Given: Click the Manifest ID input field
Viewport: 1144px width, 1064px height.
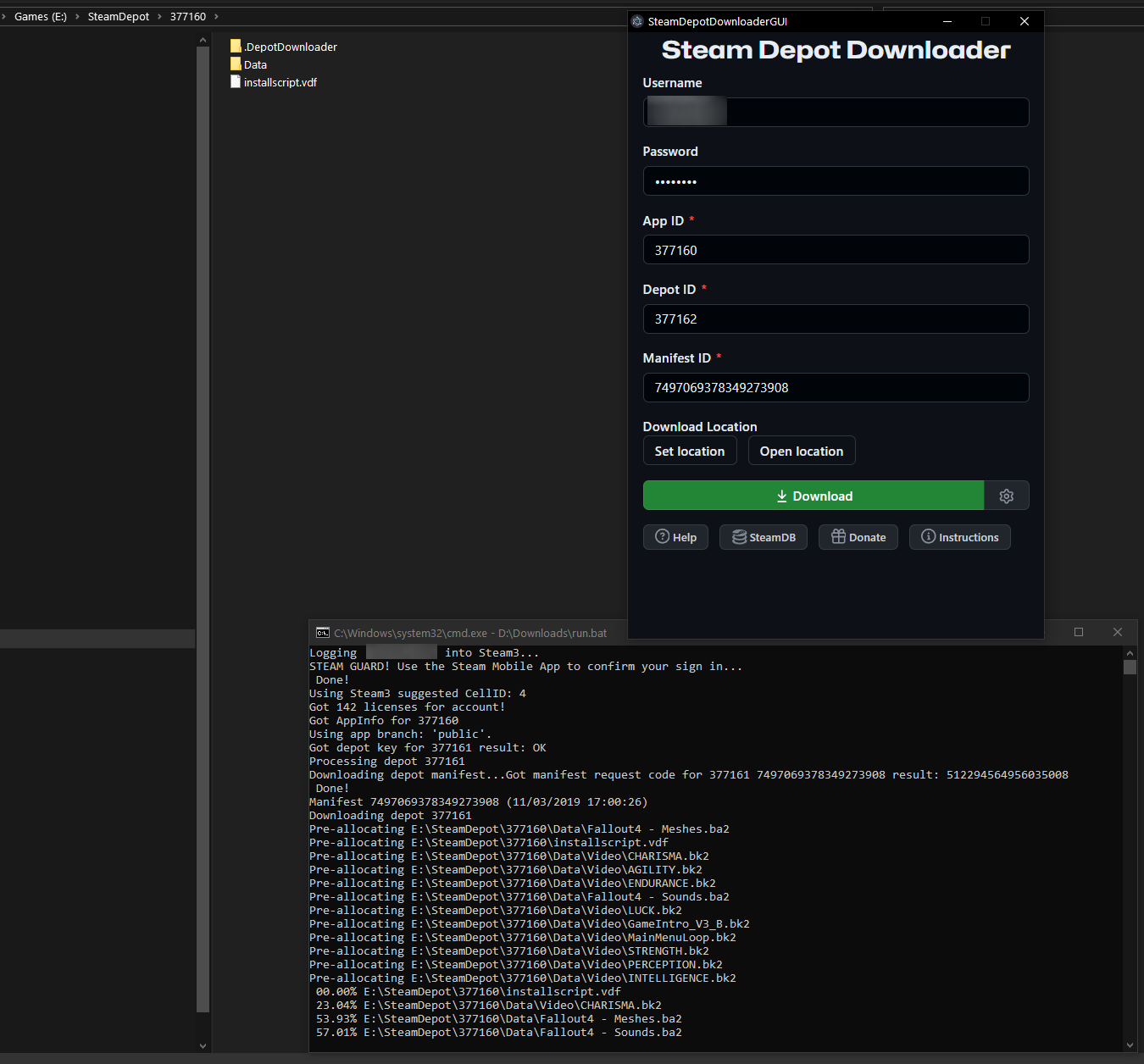Looking at the screenshot, I should 835,388.
